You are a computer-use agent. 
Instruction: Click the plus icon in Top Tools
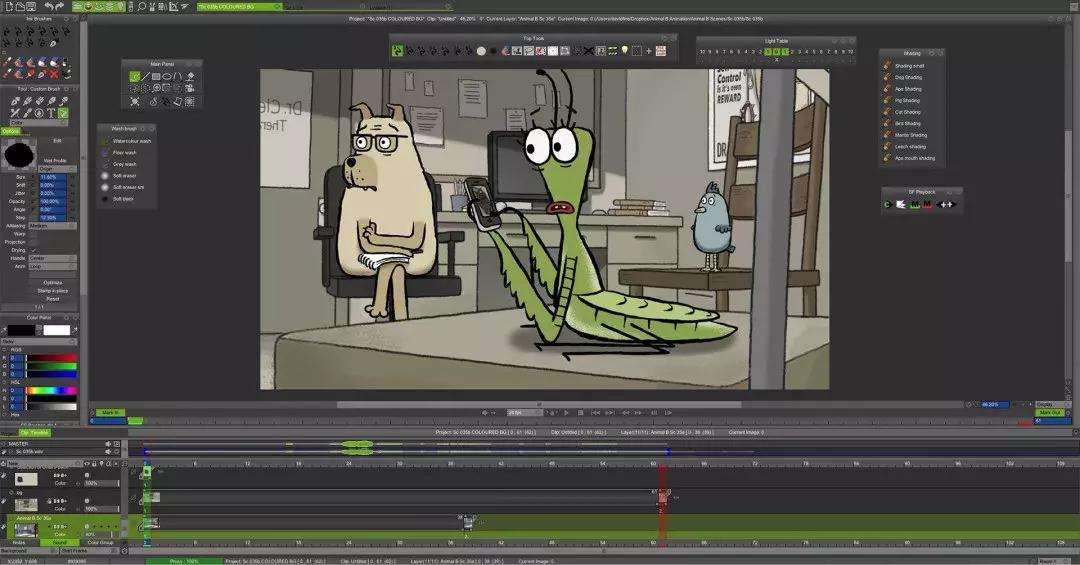tap(648, 50)
